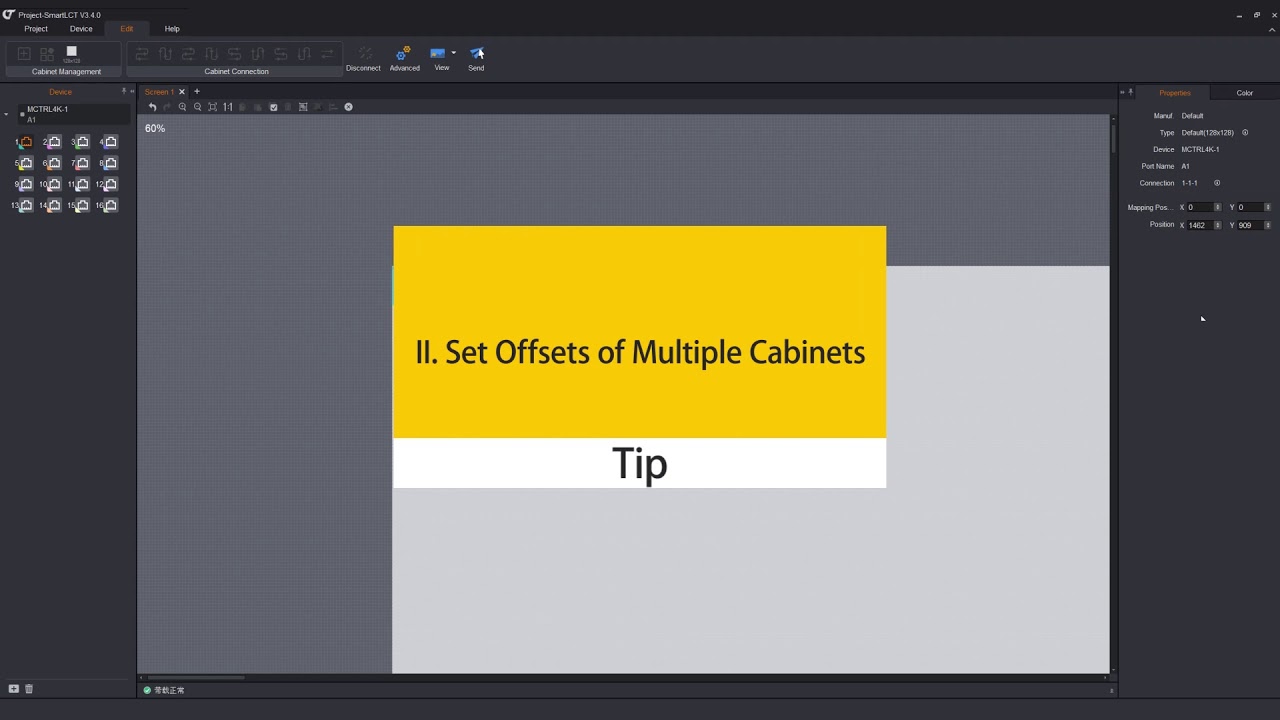Adjust Mapping Position Y stepper
The width and height of the screenshot is (1280, 720).
coord(1268,207)
